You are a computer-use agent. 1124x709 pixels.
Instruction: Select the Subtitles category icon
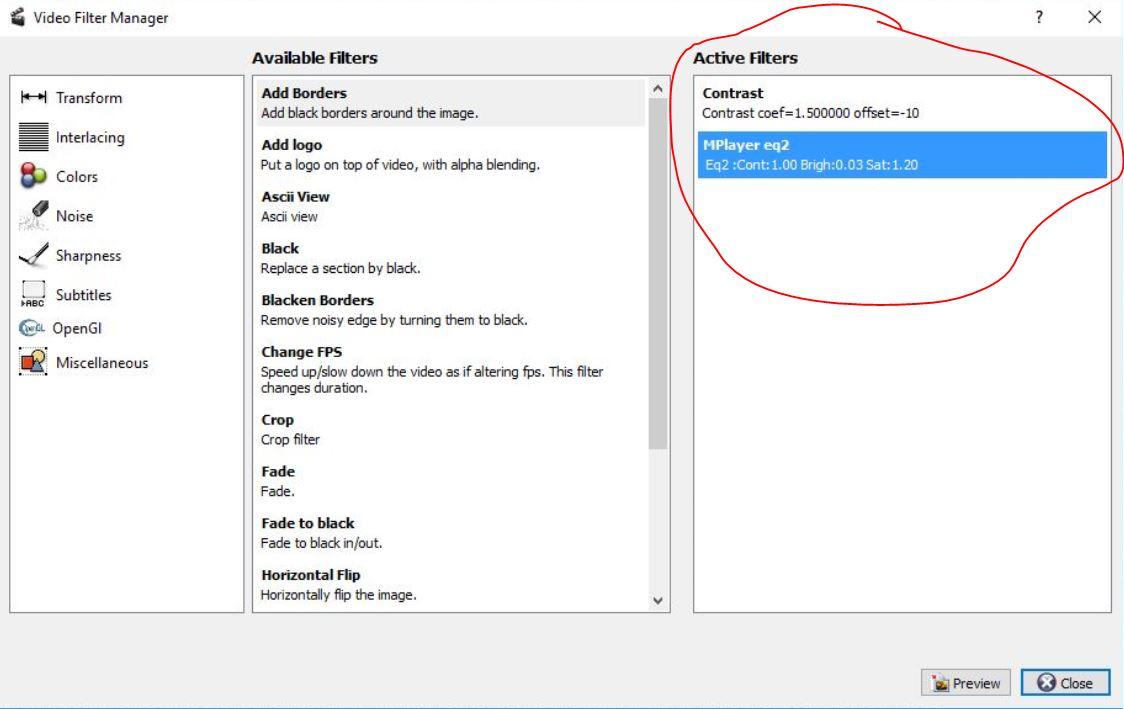tap(34, 295)
